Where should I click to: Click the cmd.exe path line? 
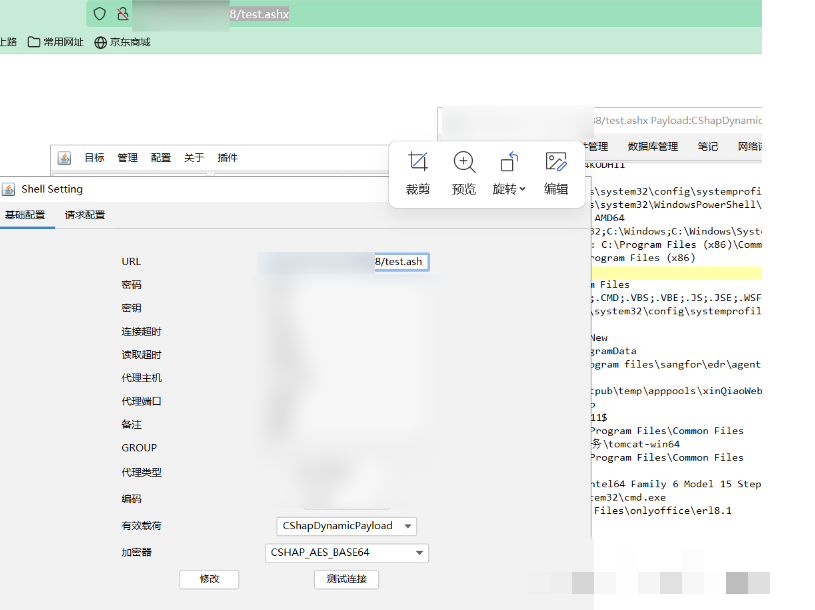[628, 498]
